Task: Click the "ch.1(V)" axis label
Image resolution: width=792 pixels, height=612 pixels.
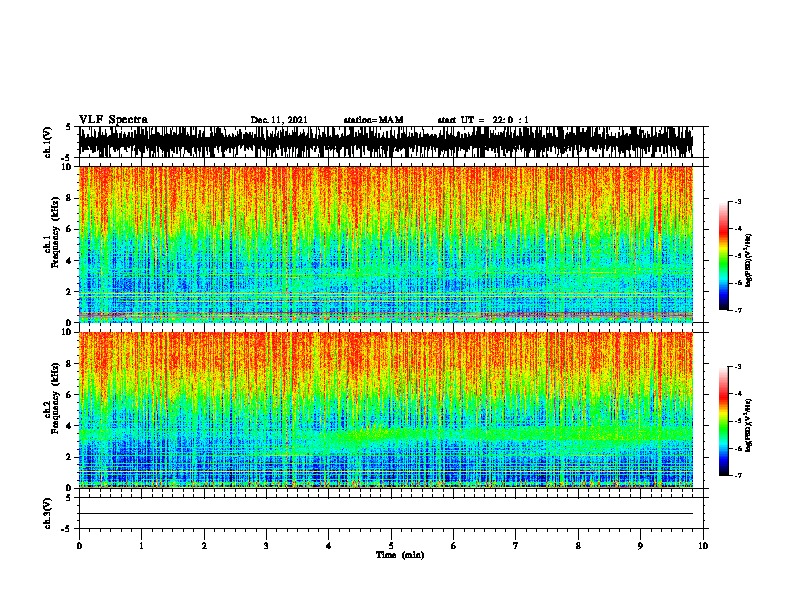Action: pyautogui.click(x=47, y=142)
